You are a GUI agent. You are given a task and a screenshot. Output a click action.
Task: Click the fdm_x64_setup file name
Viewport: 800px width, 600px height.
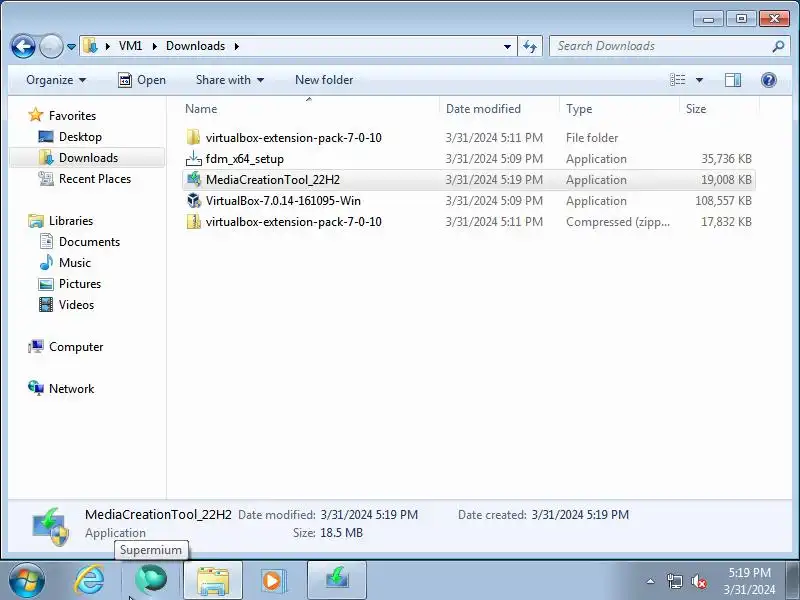244,159
